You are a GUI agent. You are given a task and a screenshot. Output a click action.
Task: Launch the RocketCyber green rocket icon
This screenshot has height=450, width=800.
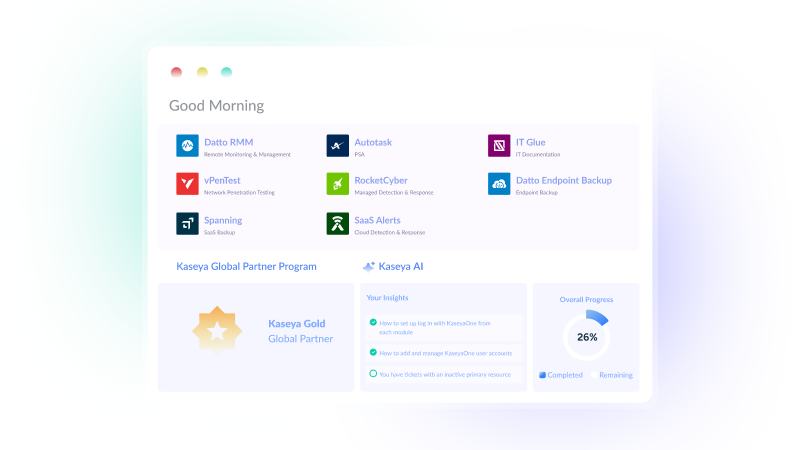pos(337,184)
